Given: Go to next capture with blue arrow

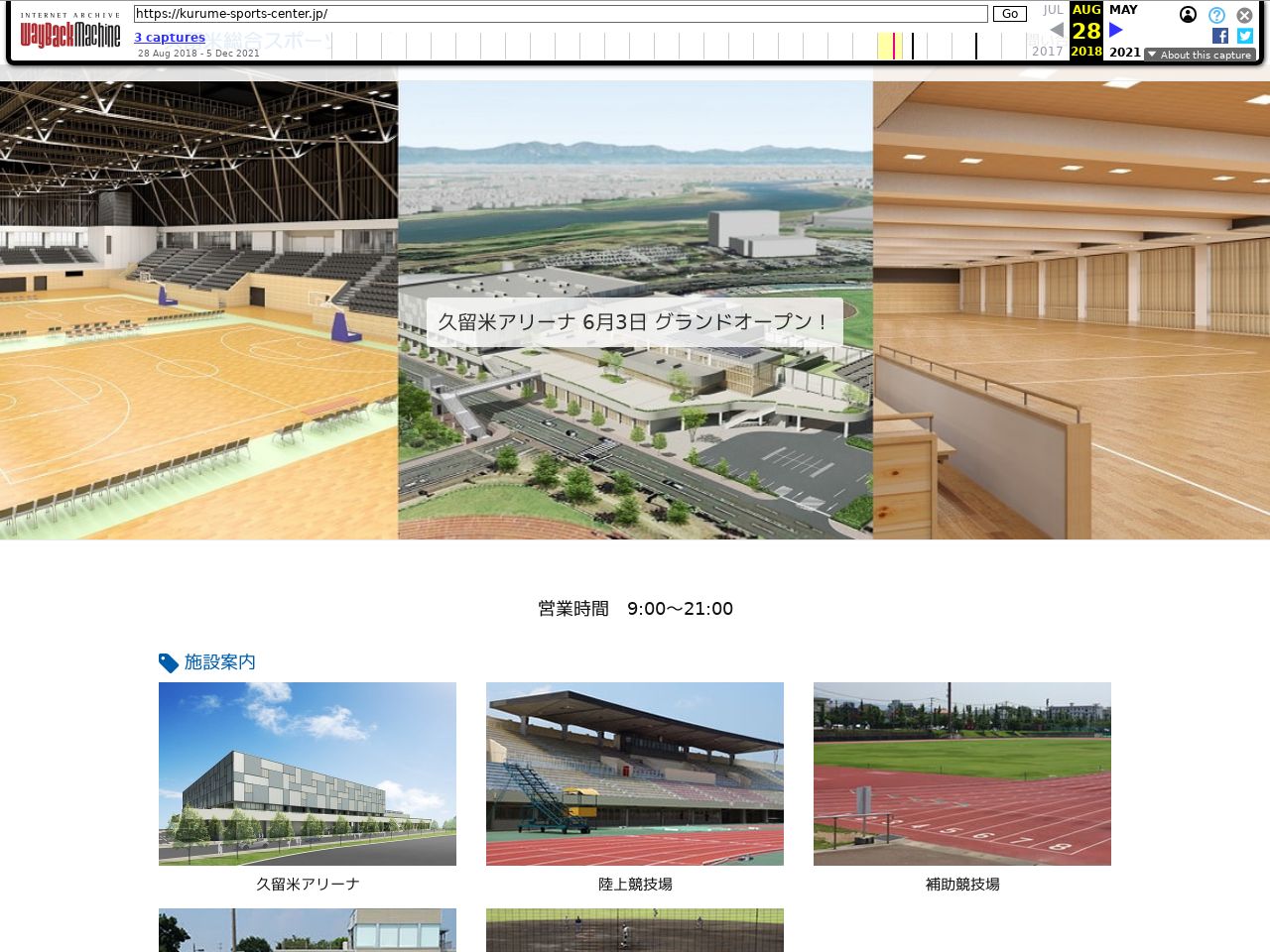Looking at the screenshot, I should [x=1116, y=30].
